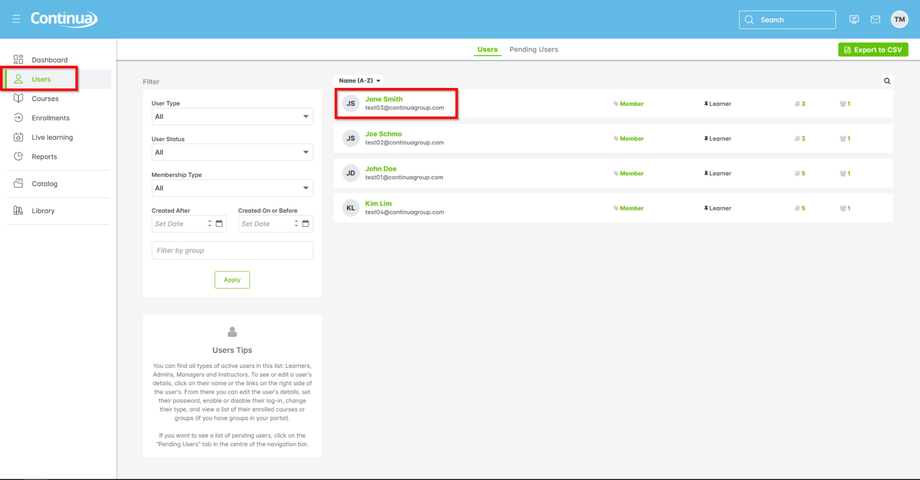
Task: Open Live learning in the sidebar
Action: point(52,137)
